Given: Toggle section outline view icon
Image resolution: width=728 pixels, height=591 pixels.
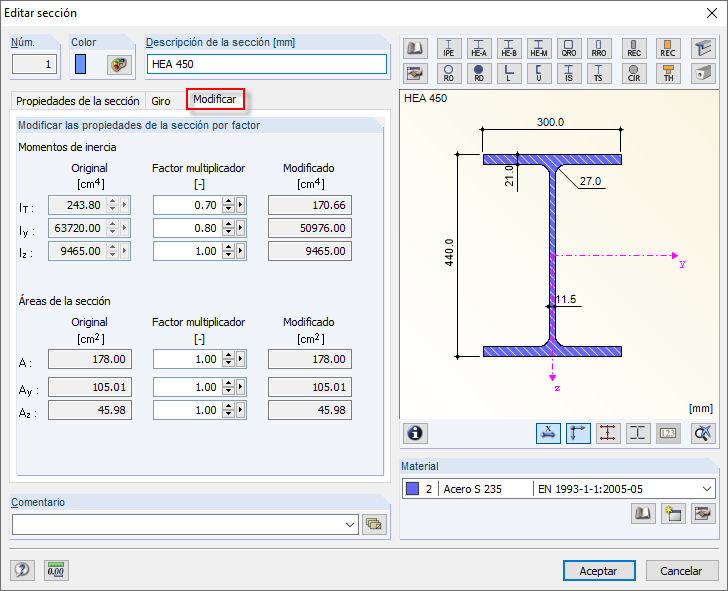Looking at the screenshot, I should click(x=638, y=433).
